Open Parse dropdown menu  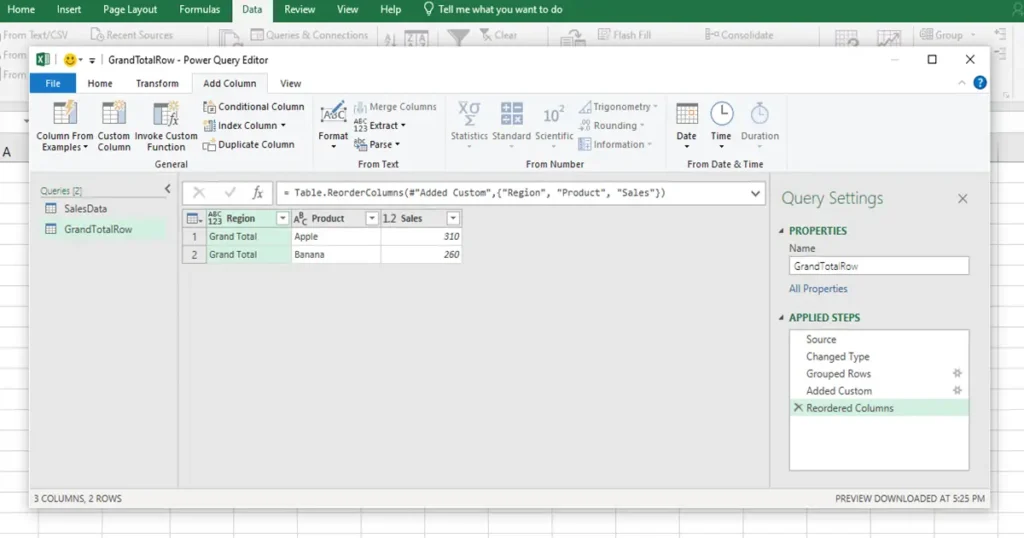pos(377,144)
